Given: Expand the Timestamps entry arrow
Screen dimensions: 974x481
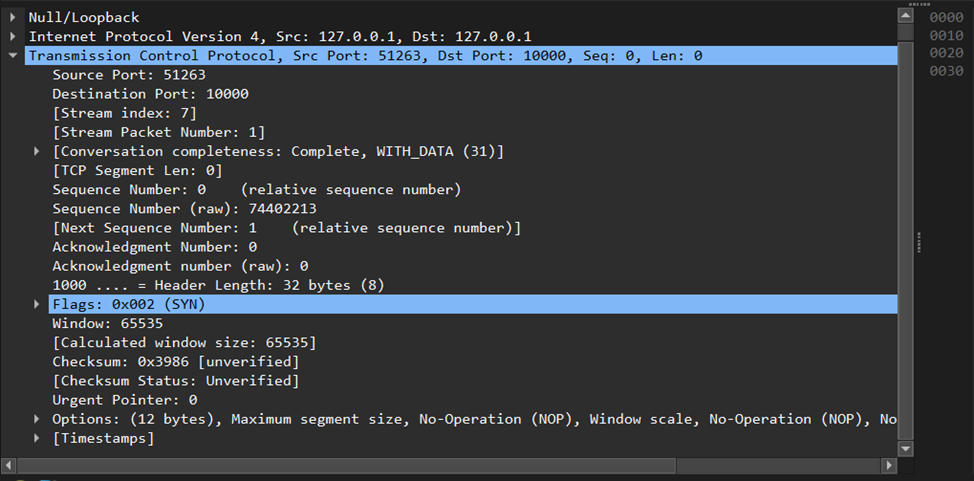Looking at the screenshot, I should tap(37, 438).
